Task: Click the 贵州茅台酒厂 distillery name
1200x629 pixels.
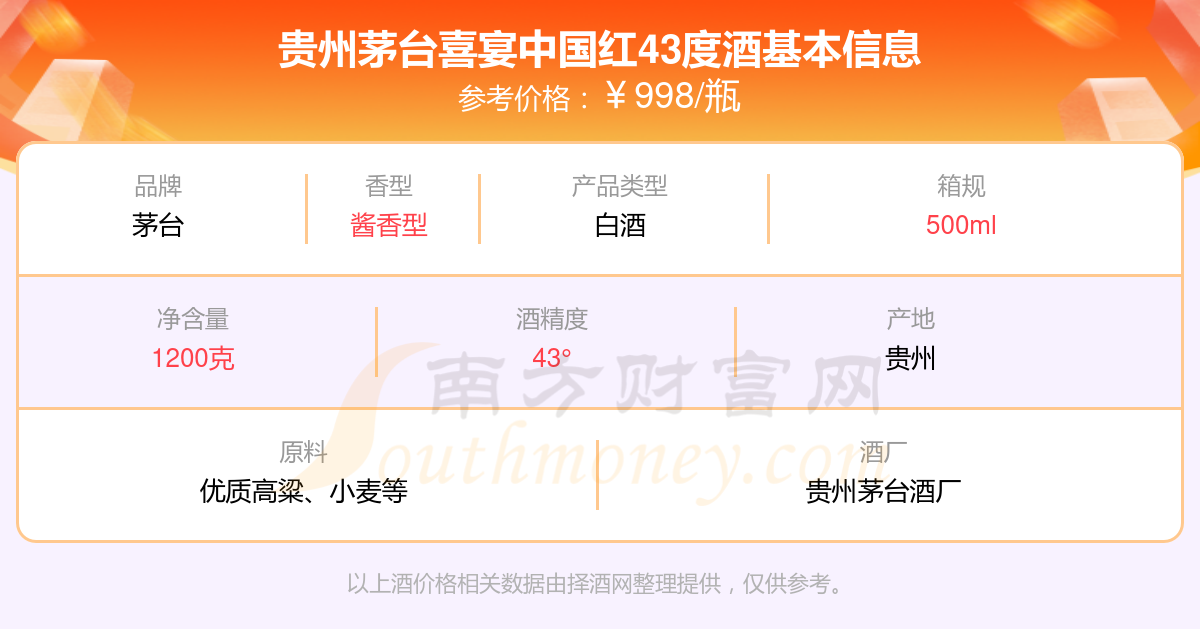Action: [884, 491]
